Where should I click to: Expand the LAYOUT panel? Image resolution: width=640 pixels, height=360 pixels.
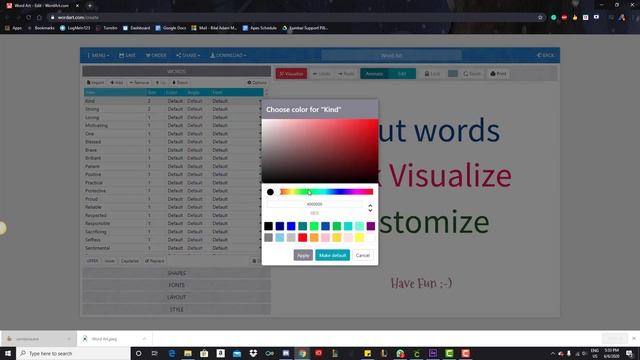(x=176, y=297)
